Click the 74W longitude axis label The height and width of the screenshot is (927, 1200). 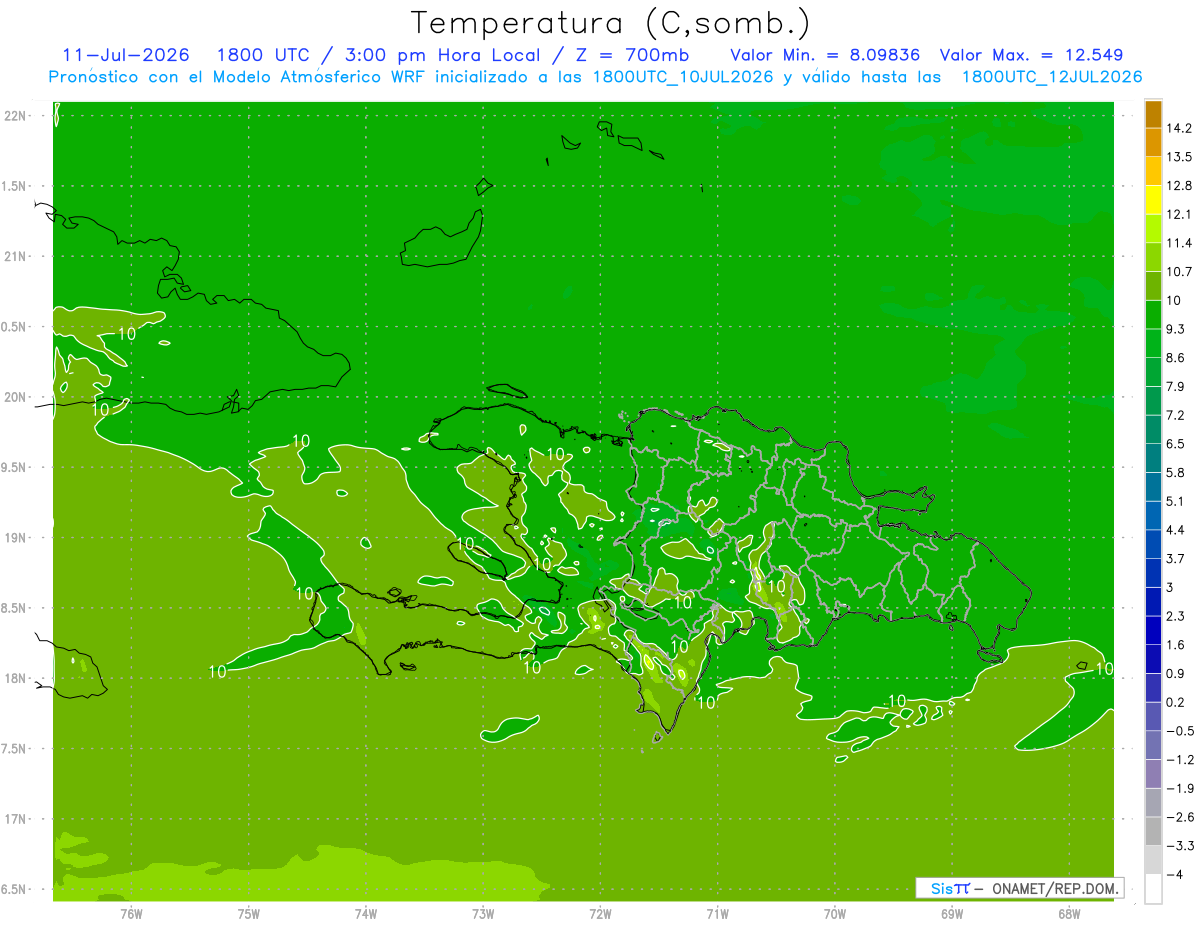pos(366,914)
